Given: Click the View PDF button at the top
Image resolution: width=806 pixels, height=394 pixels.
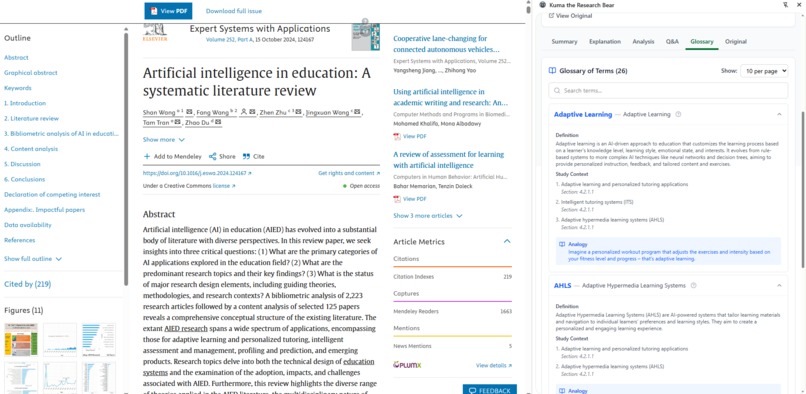Looking at the screenshot, I should [168, 11].
